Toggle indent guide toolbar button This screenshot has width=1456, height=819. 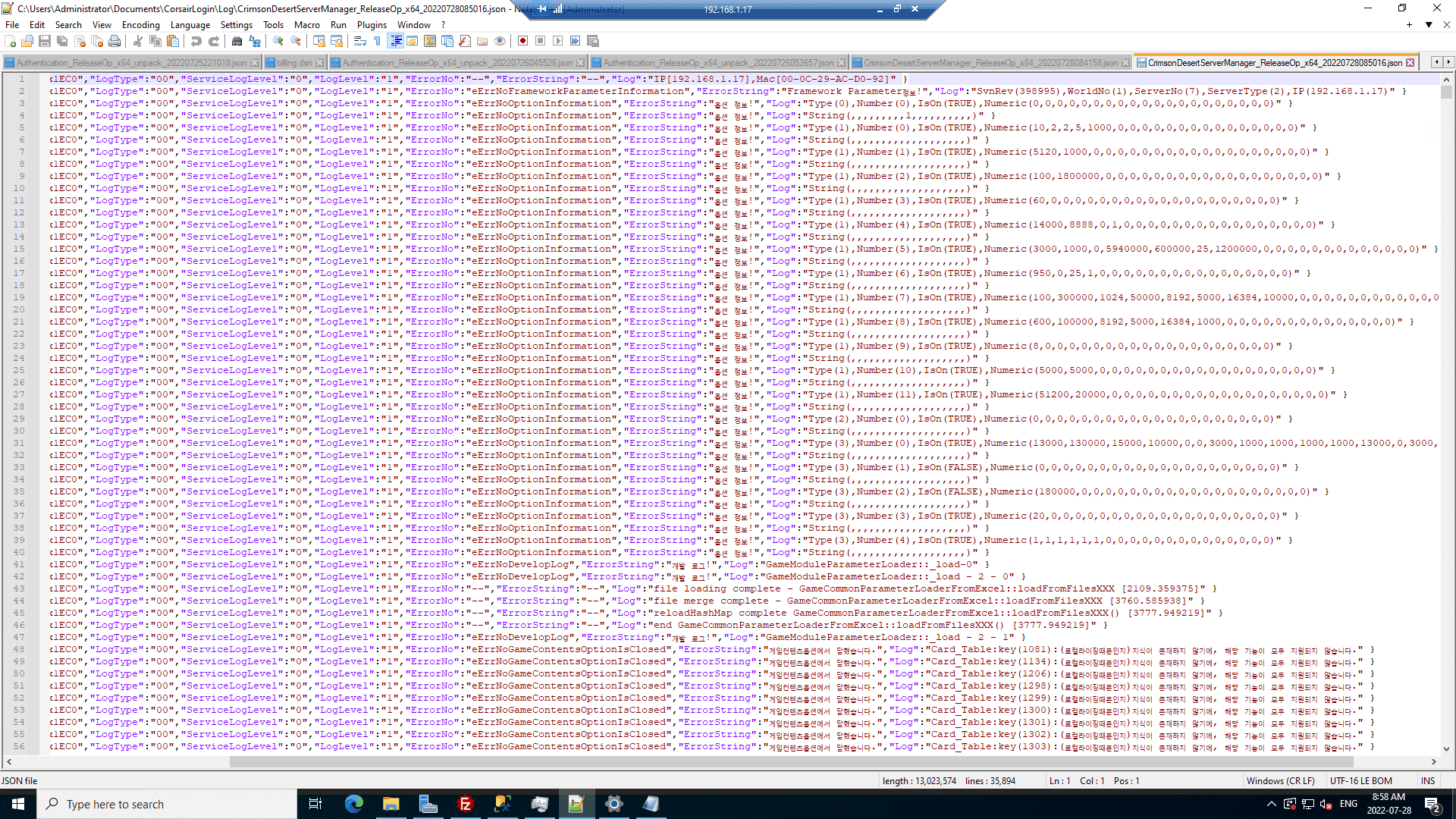click(395, 41)
